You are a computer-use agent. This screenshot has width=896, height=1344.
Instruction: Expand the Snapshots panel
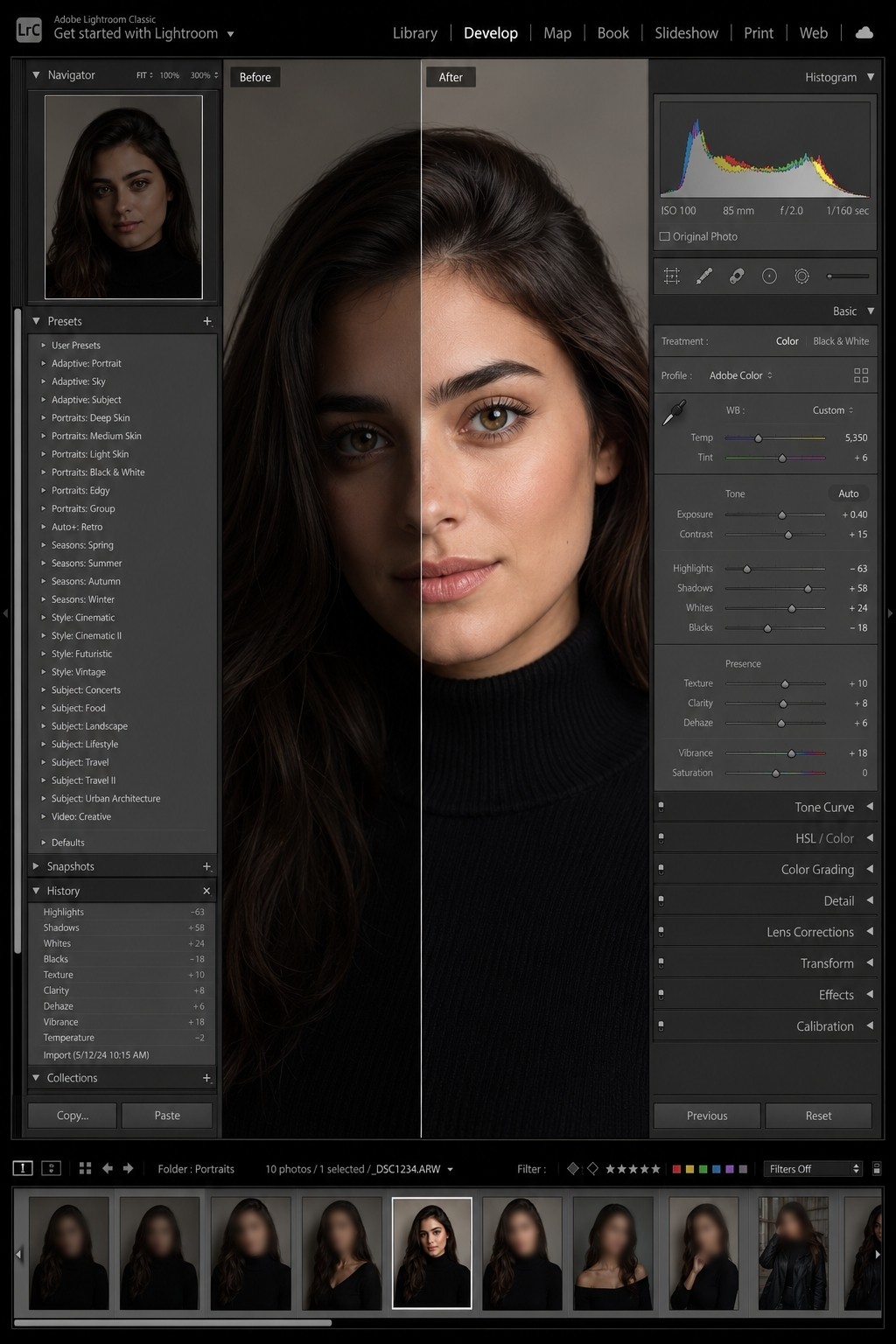click(36, 866)
